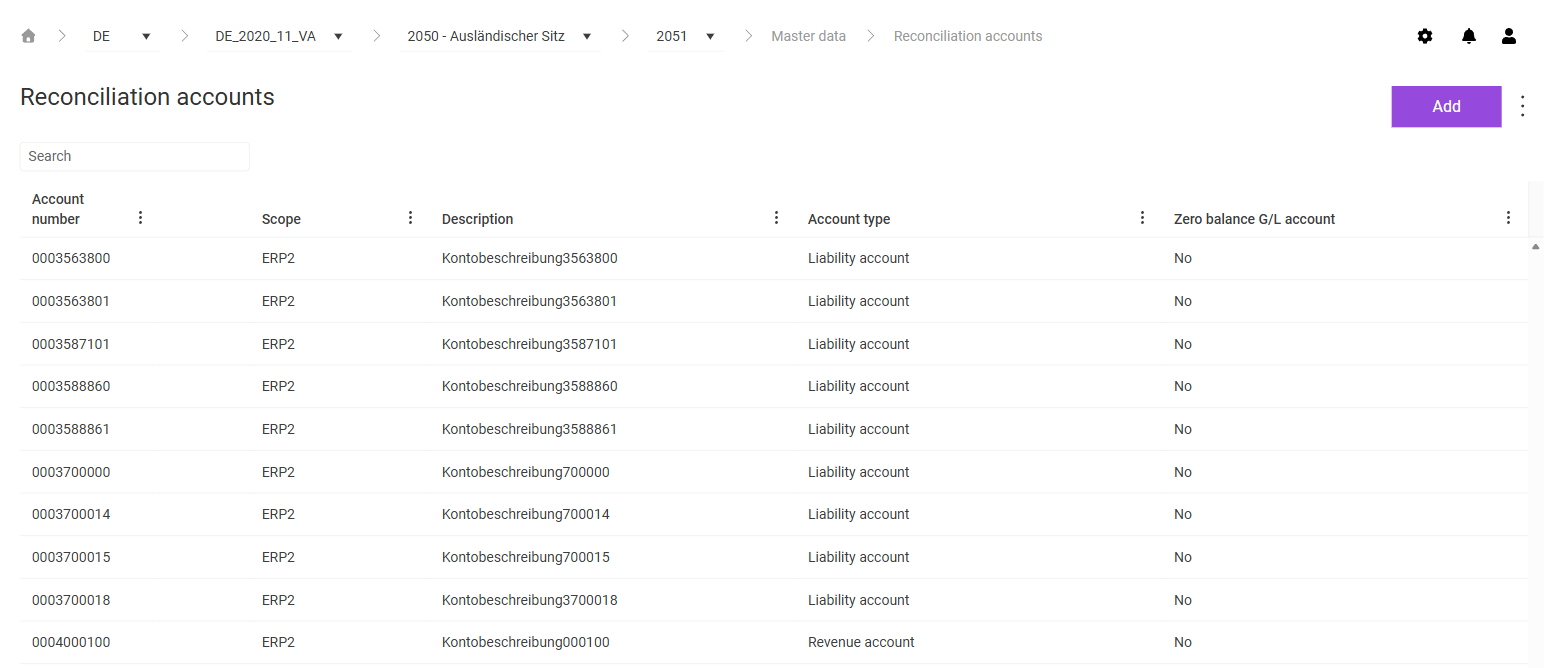This screenshot has width=1564, height=668.
Task: Focus the Search input field
Action: (135, 156)
